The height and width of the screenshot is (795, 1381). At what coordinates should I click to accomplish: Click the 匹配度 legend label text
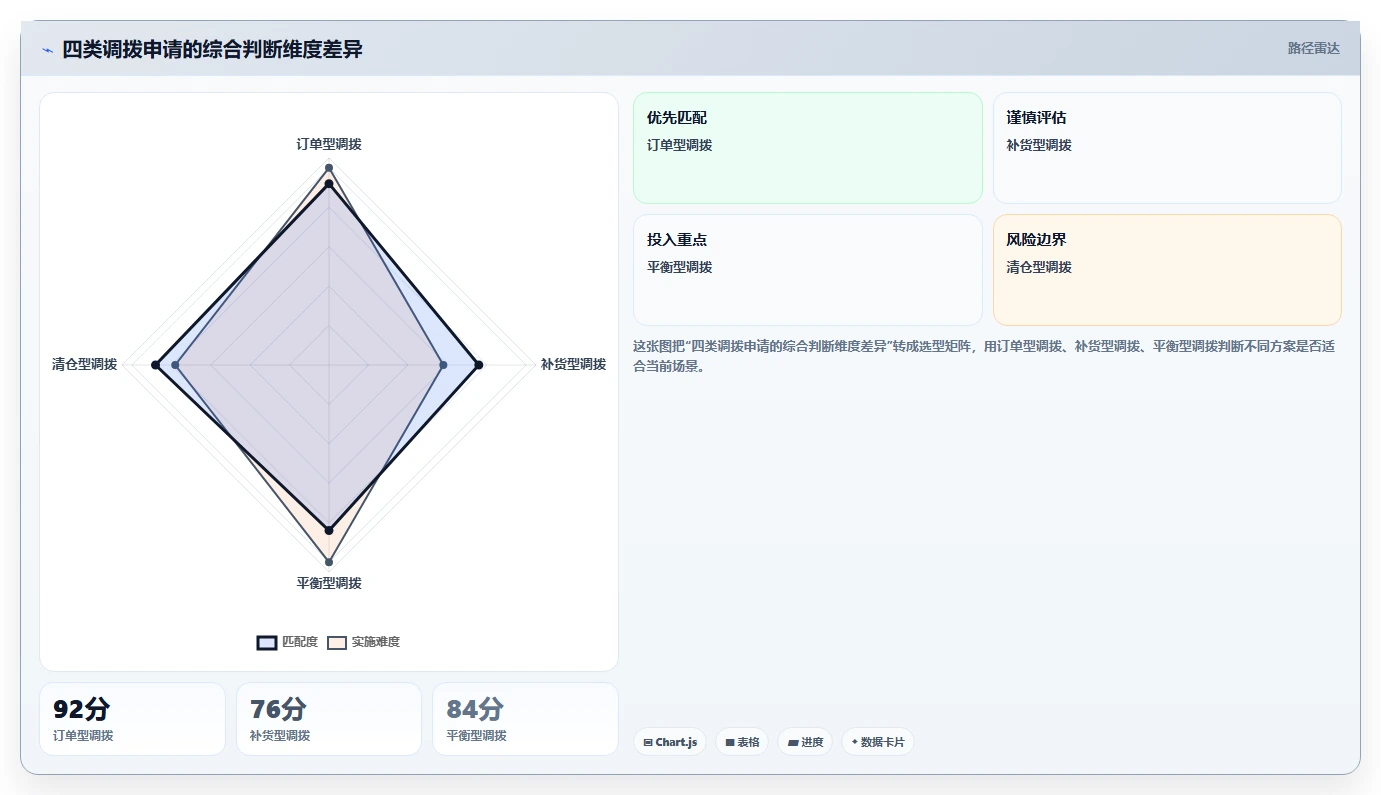(x=300, y=642)
